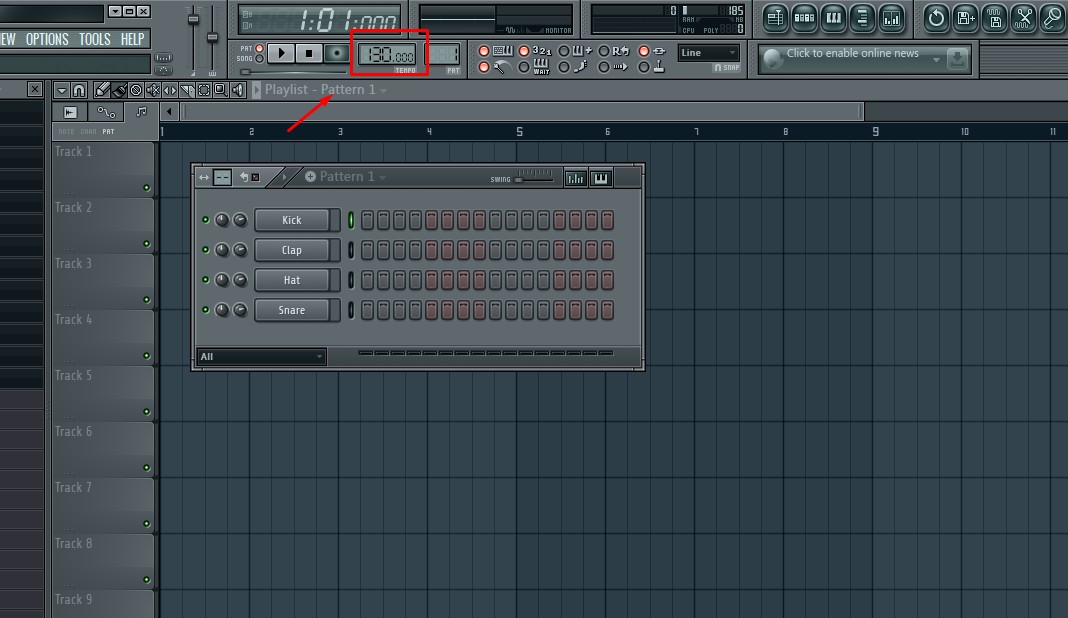Select the Mute tool in the playlist toolbar
The width and height of the screenshot is (1068, 618).
point(151,89)
